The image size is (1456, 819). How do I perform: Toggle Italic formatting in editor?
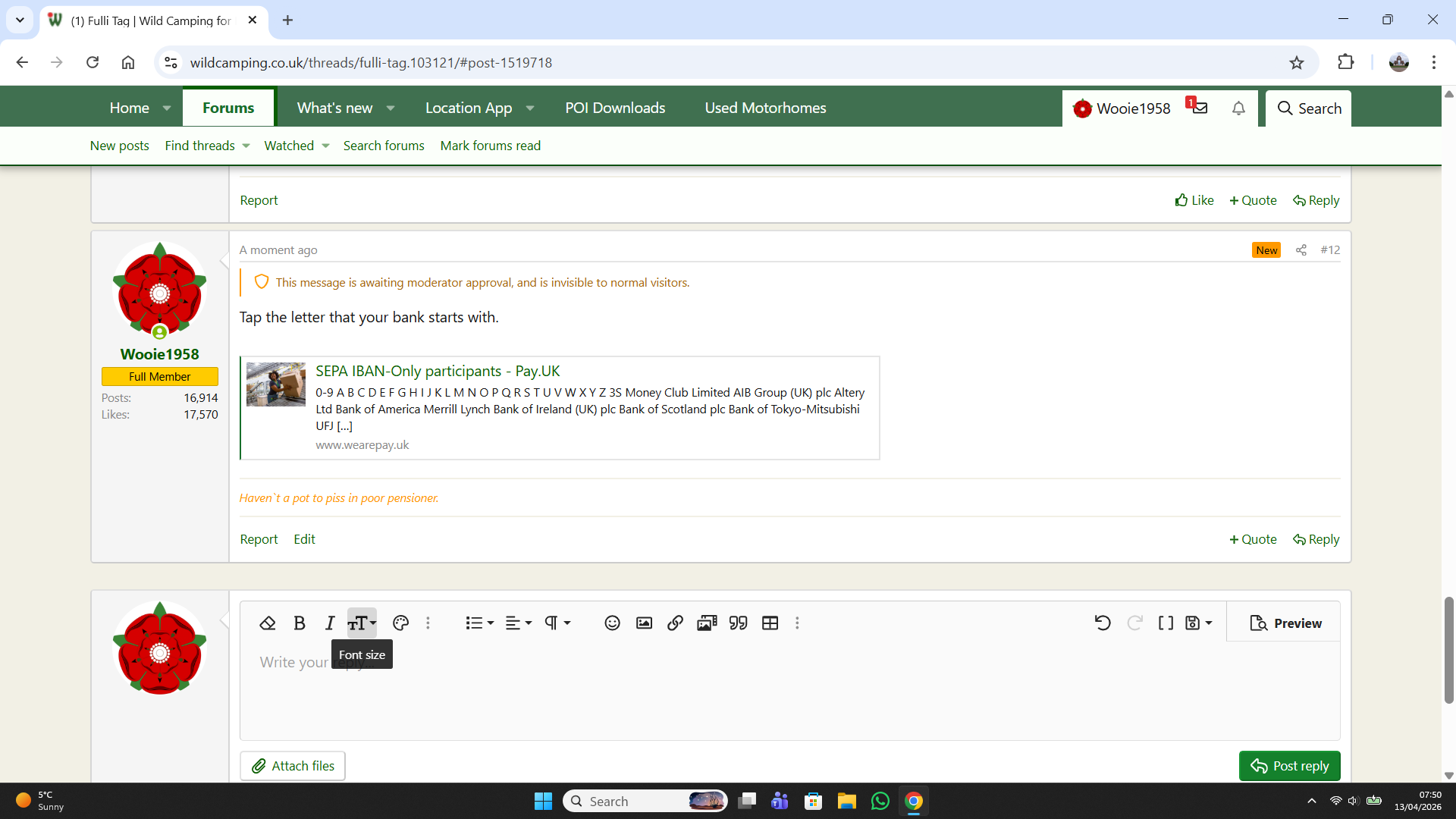(x=329, y=623)
